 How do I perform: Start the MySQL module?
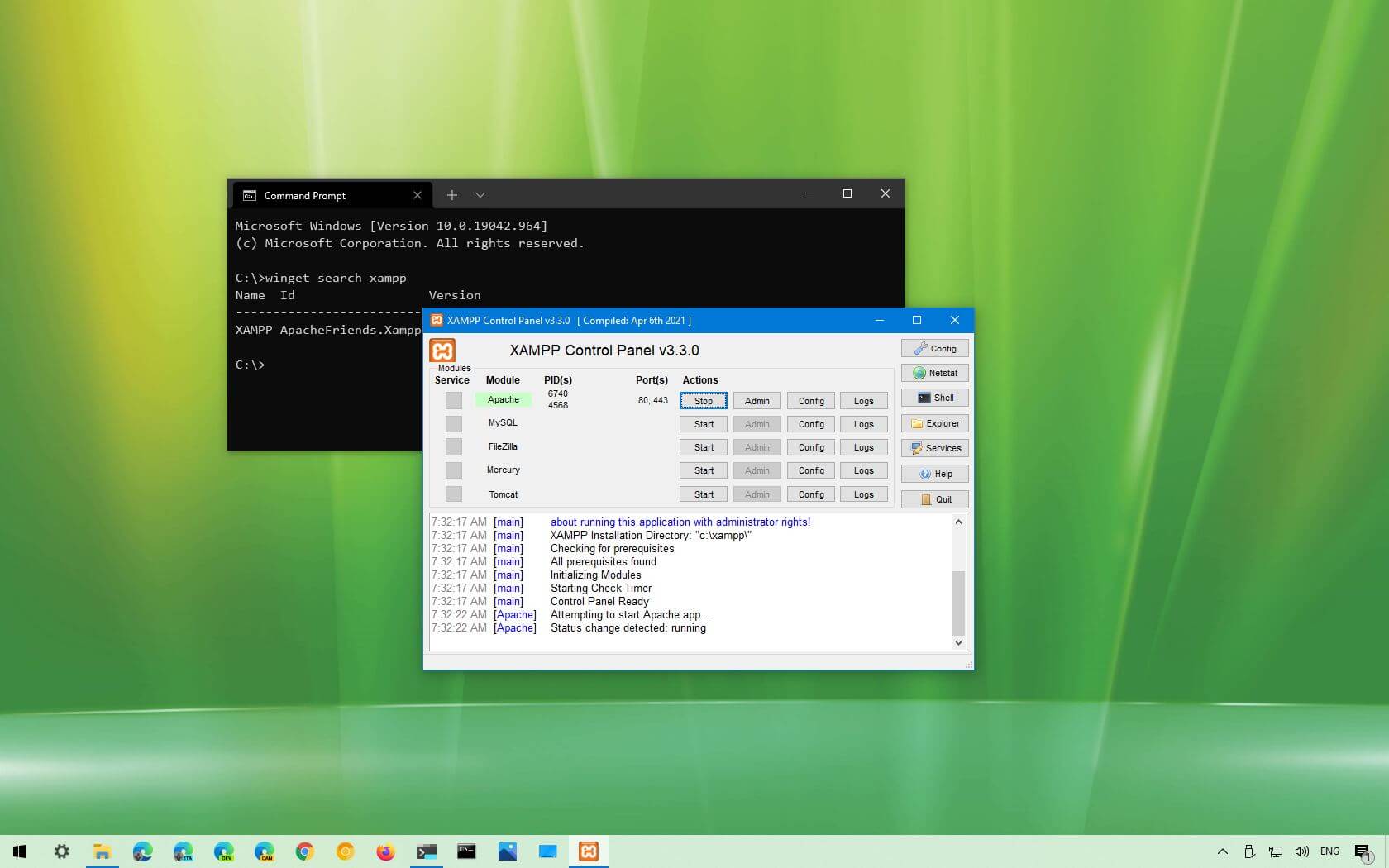[x=702, y=423]
